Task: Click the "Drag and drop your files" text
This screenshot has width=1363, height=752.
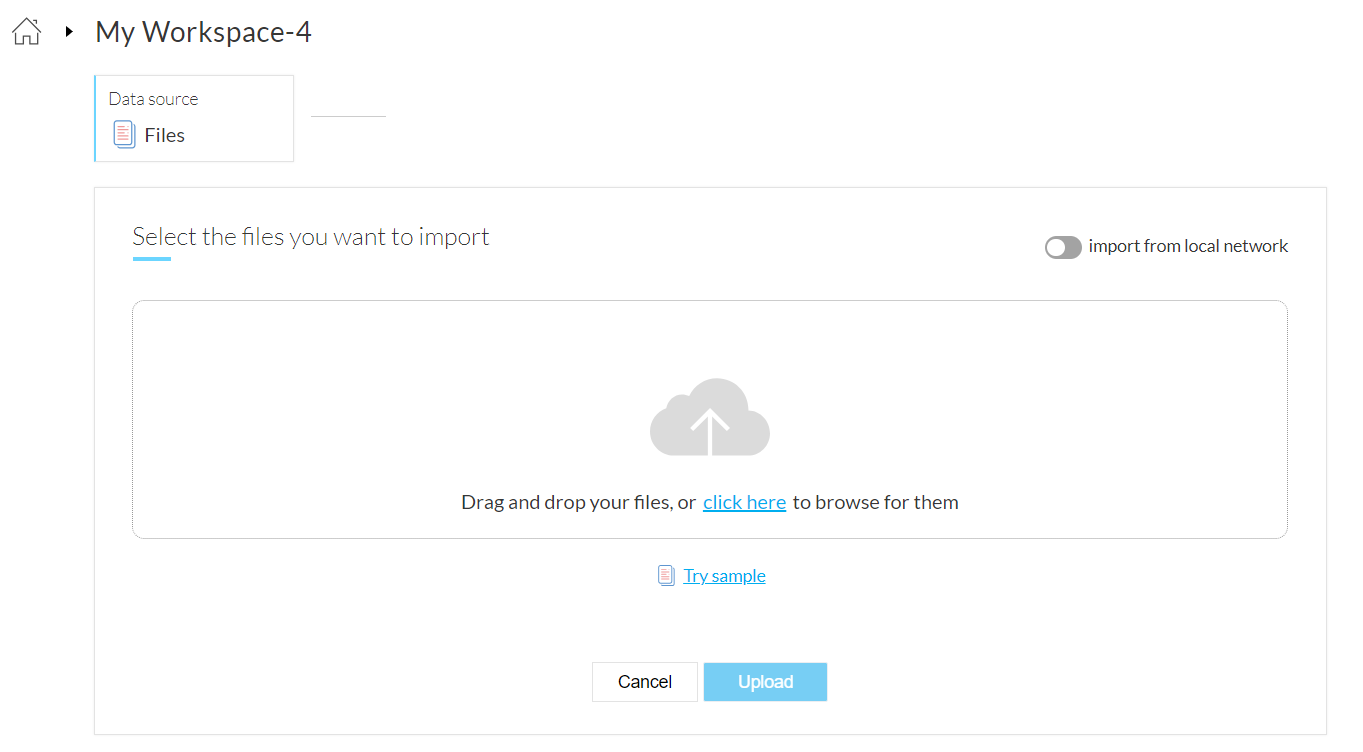Action: [578, 502]
